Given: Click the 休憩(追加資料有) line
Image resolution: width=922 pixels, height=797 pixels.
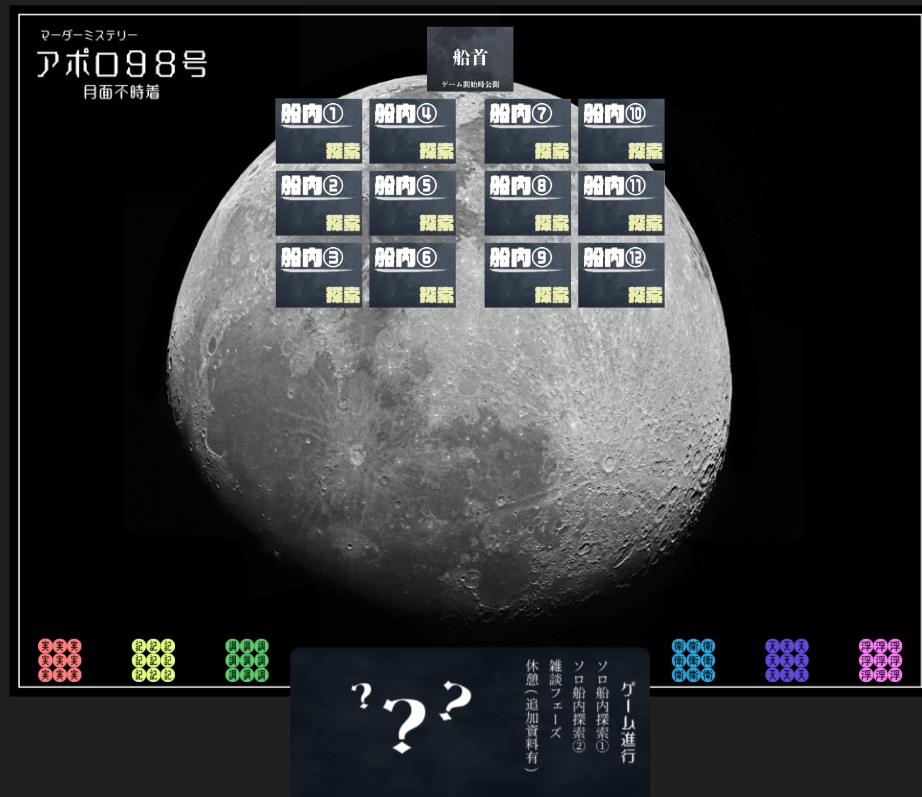Looking at the screenshot, I should 532,715.
